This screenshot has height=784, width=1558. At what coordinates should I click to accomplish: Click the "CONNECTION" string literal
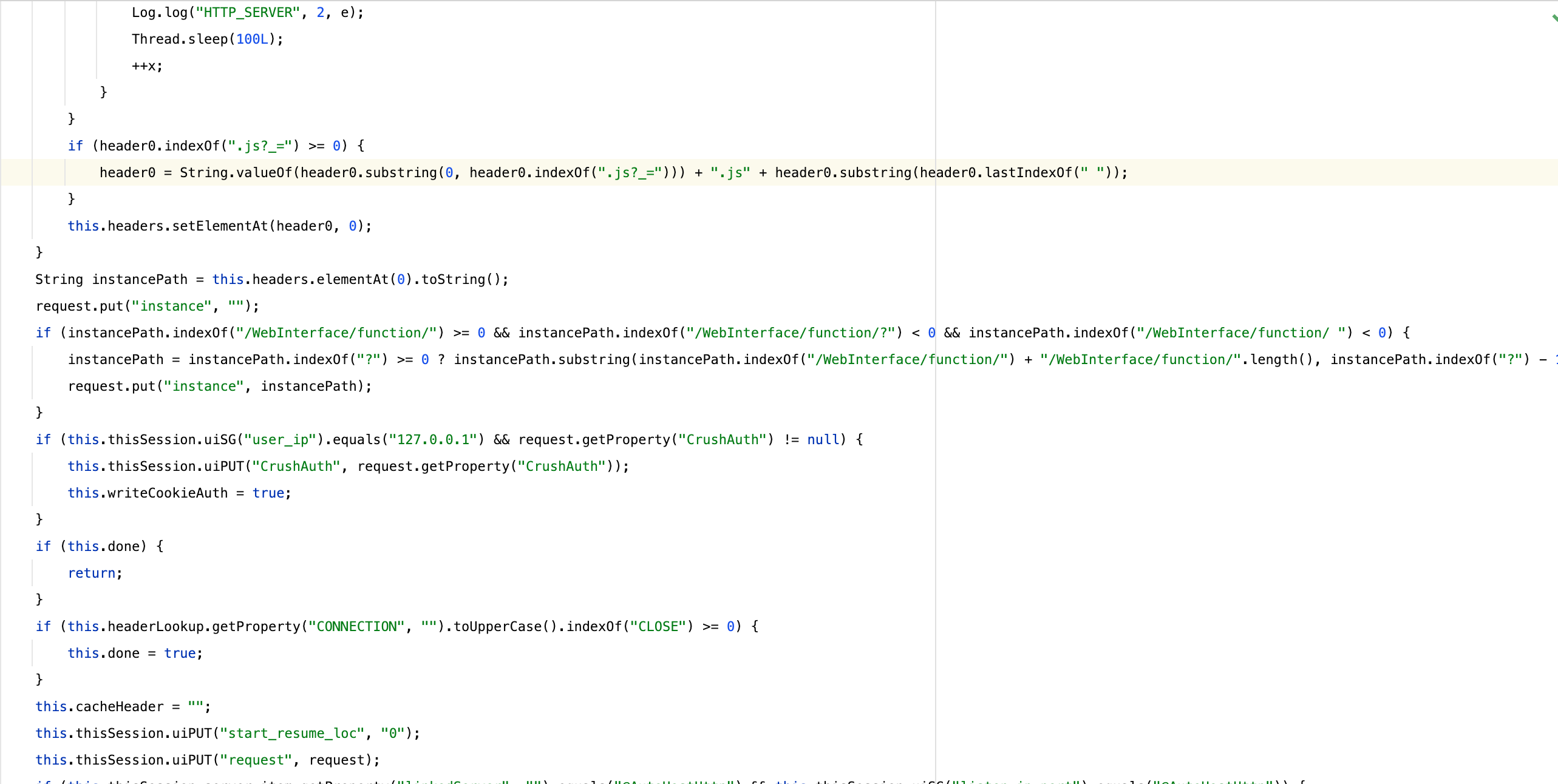pos(356,627)
